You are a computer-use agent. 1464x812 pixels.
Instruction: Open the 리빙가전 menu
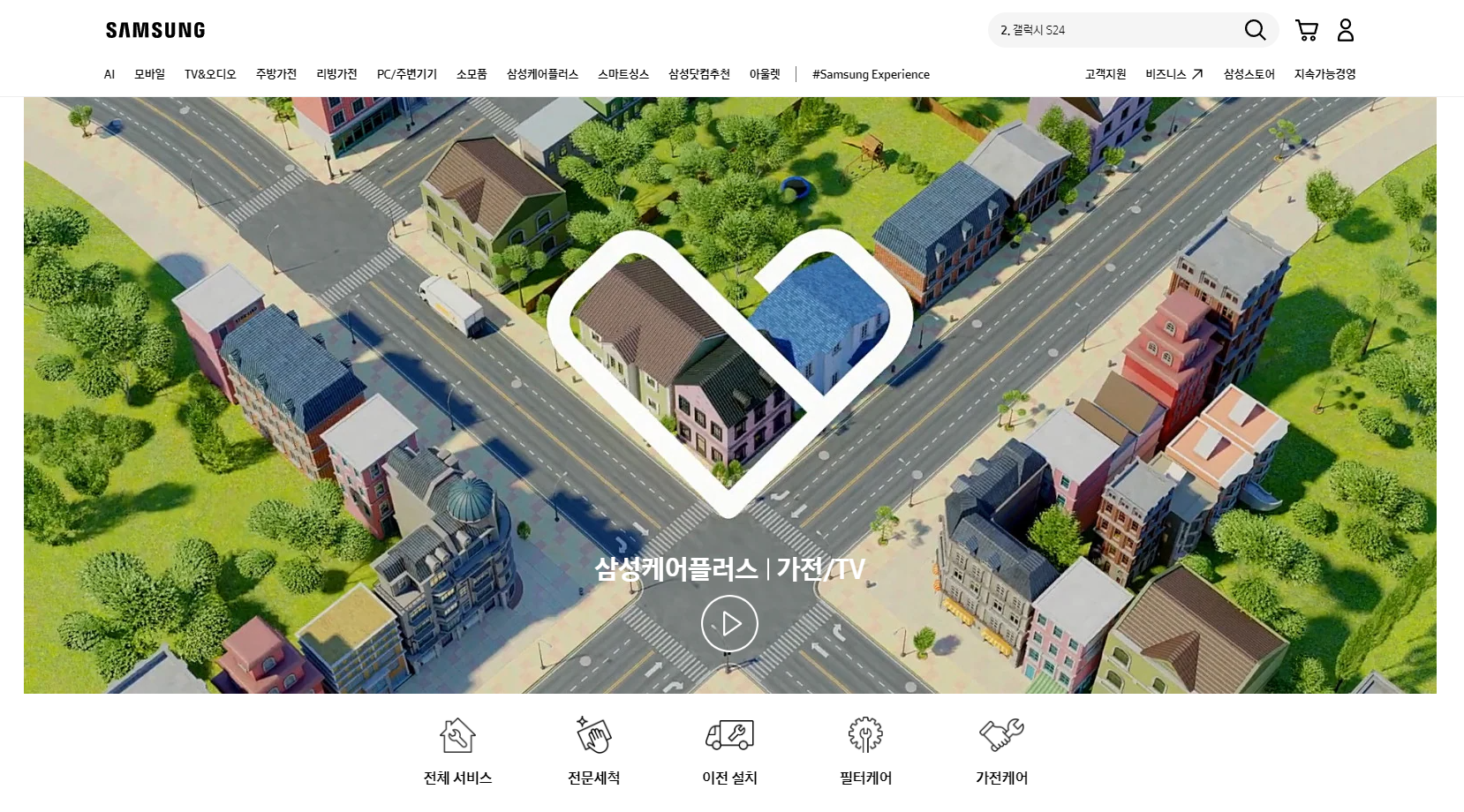click(x=337, y=74)
